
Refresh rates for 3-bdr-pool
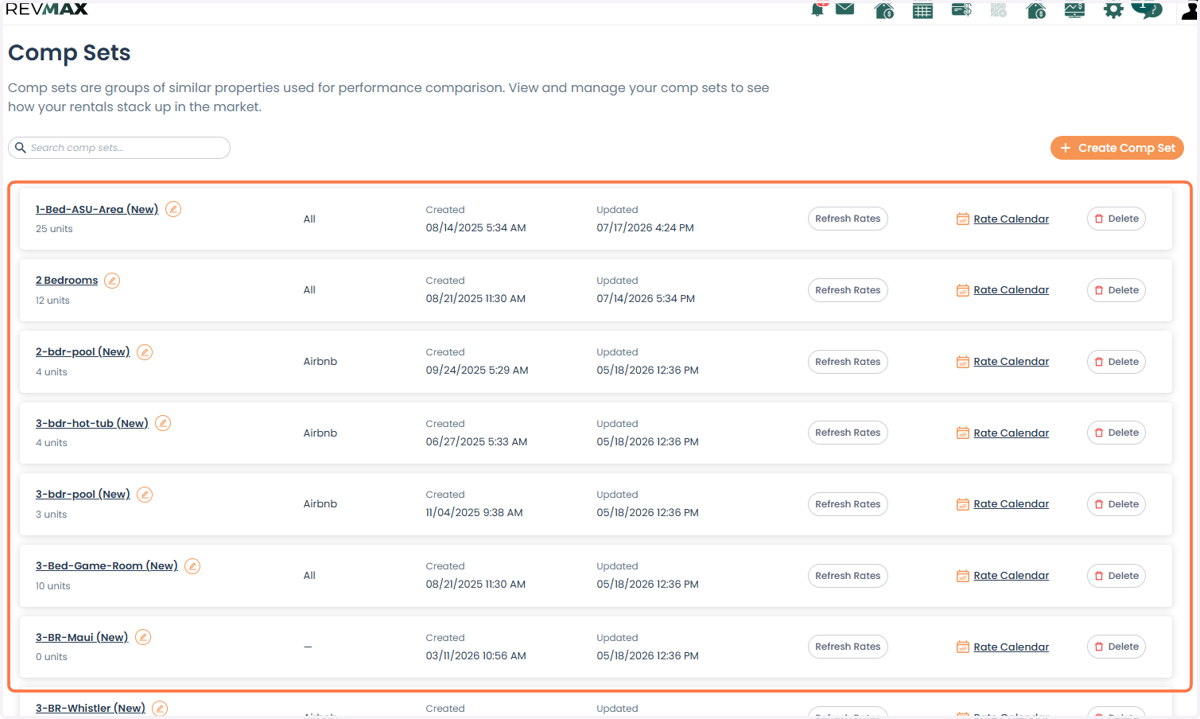848,504
